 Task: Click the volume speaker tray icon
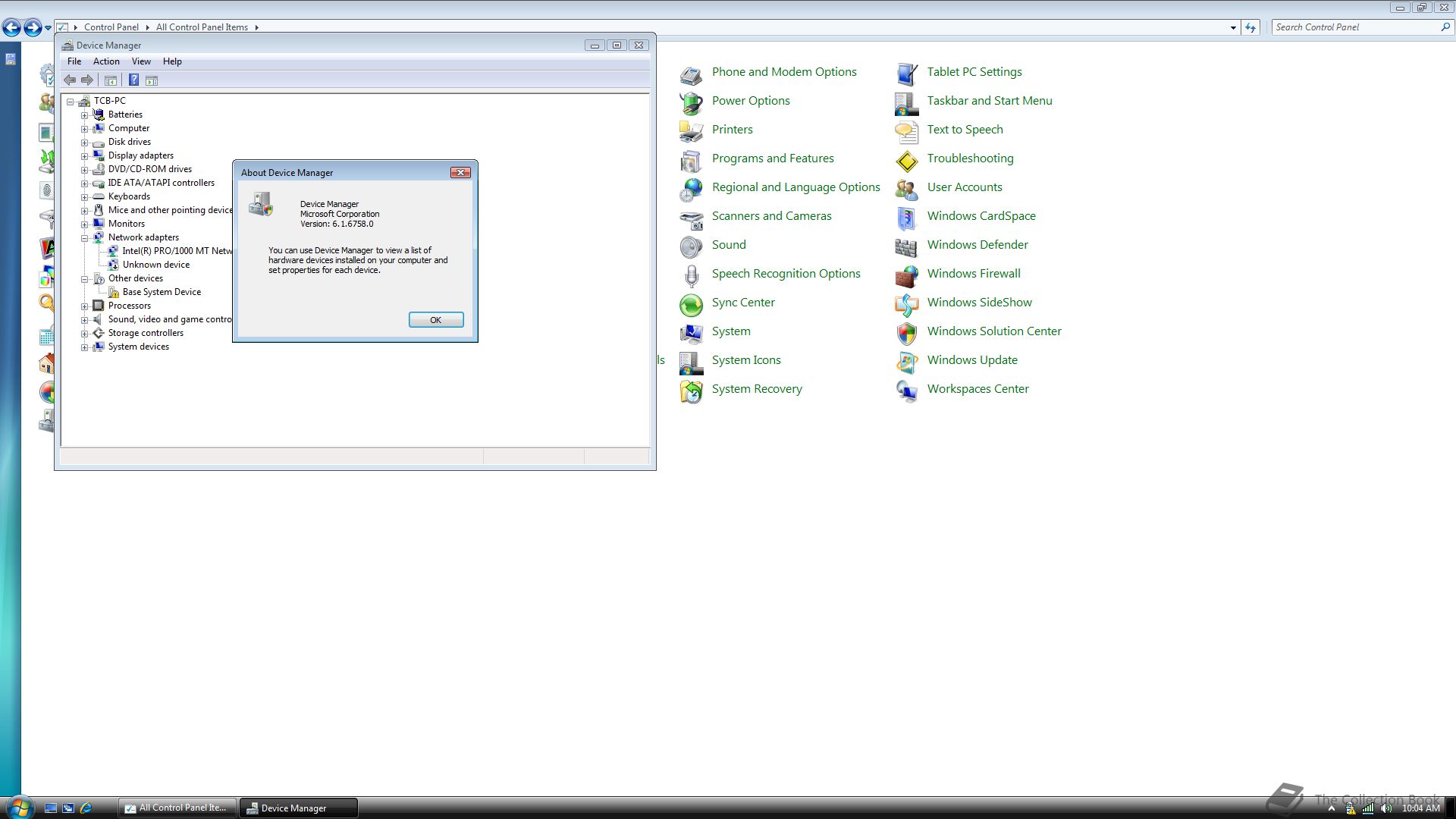tap(1386, 808)
